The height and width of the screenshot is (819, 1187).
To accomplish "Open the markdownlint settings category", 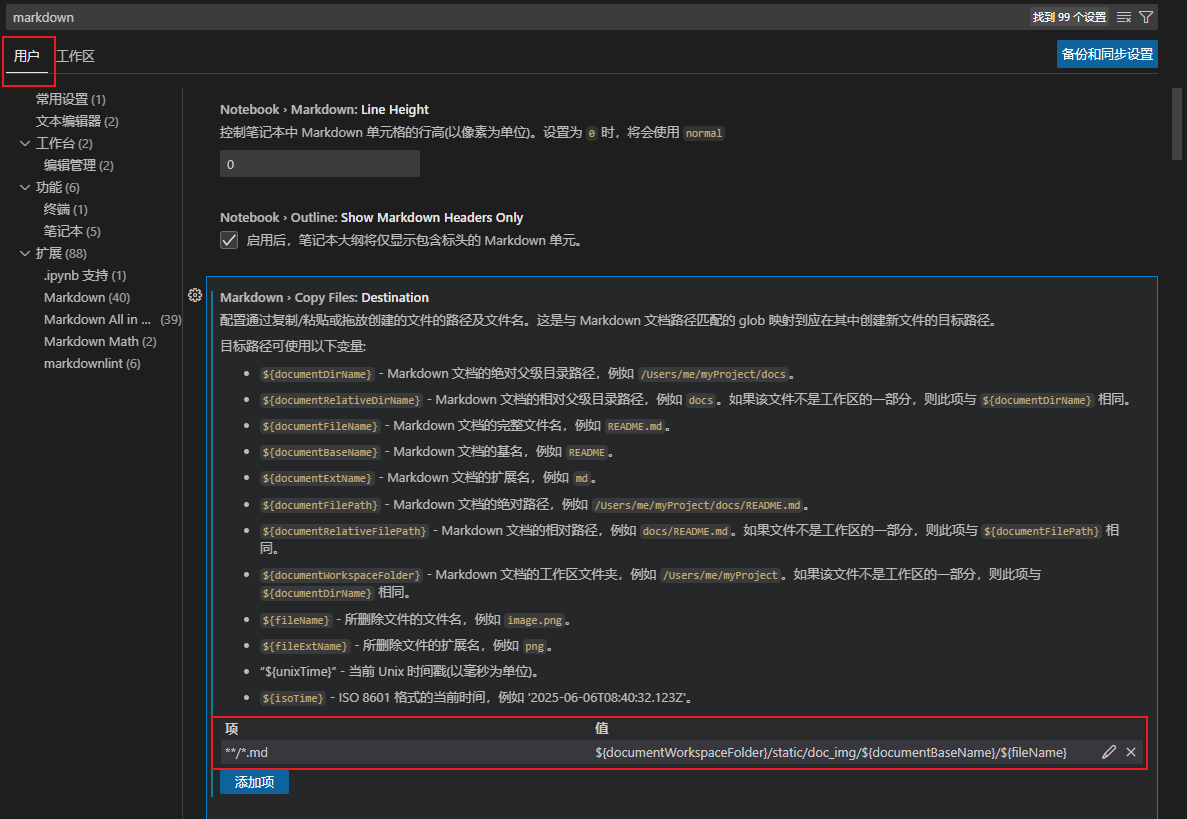I will 83,363.
